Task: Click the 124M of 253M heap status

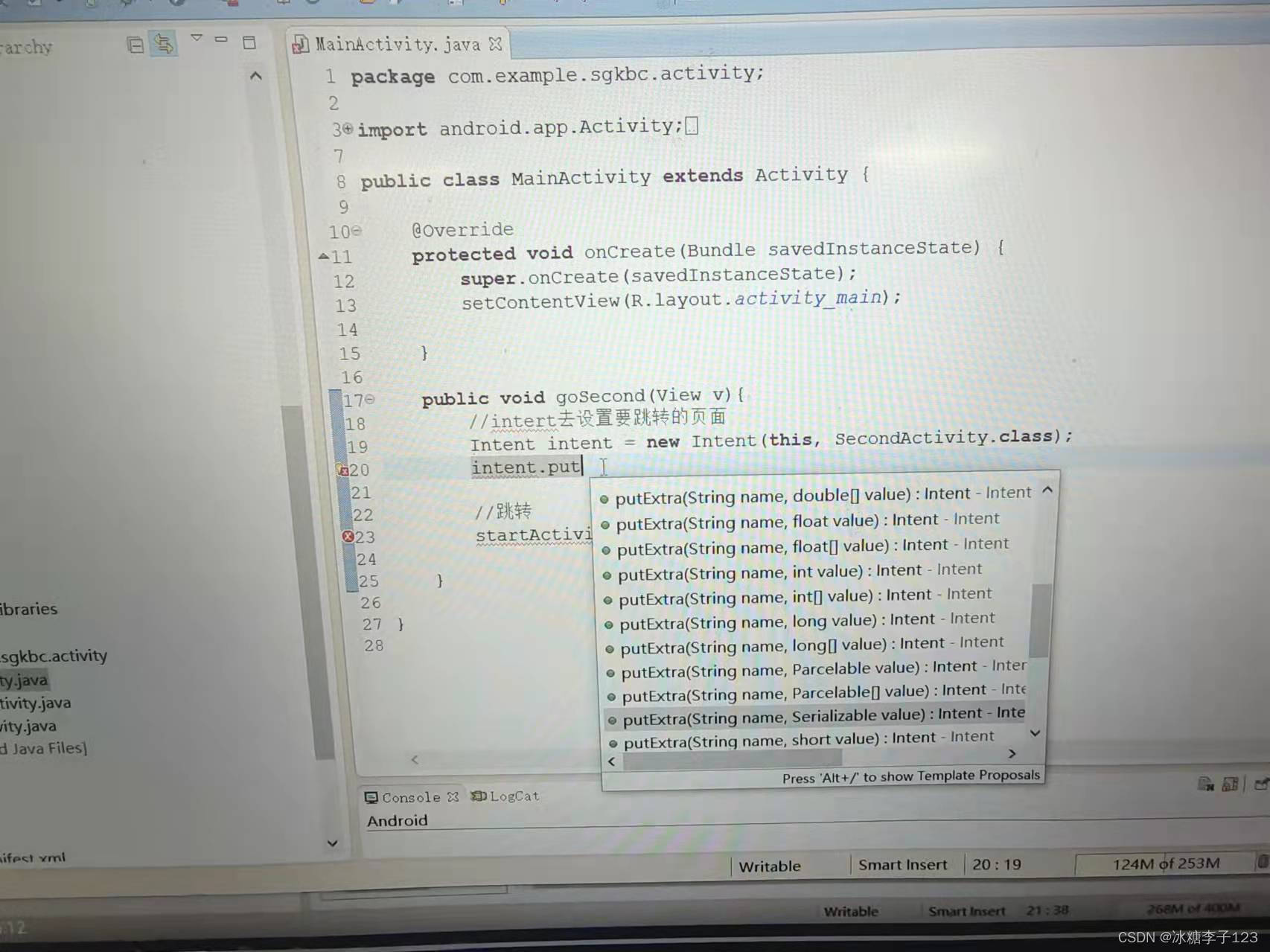Action: pos(1166,863)
